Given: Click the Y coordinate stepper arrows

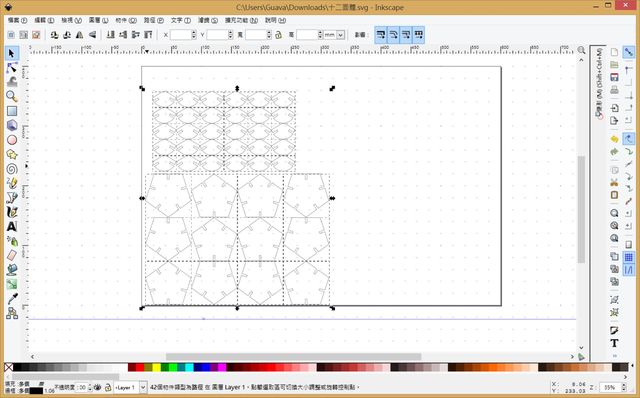Looking at the screenshot, I should (x=231, y=35).
